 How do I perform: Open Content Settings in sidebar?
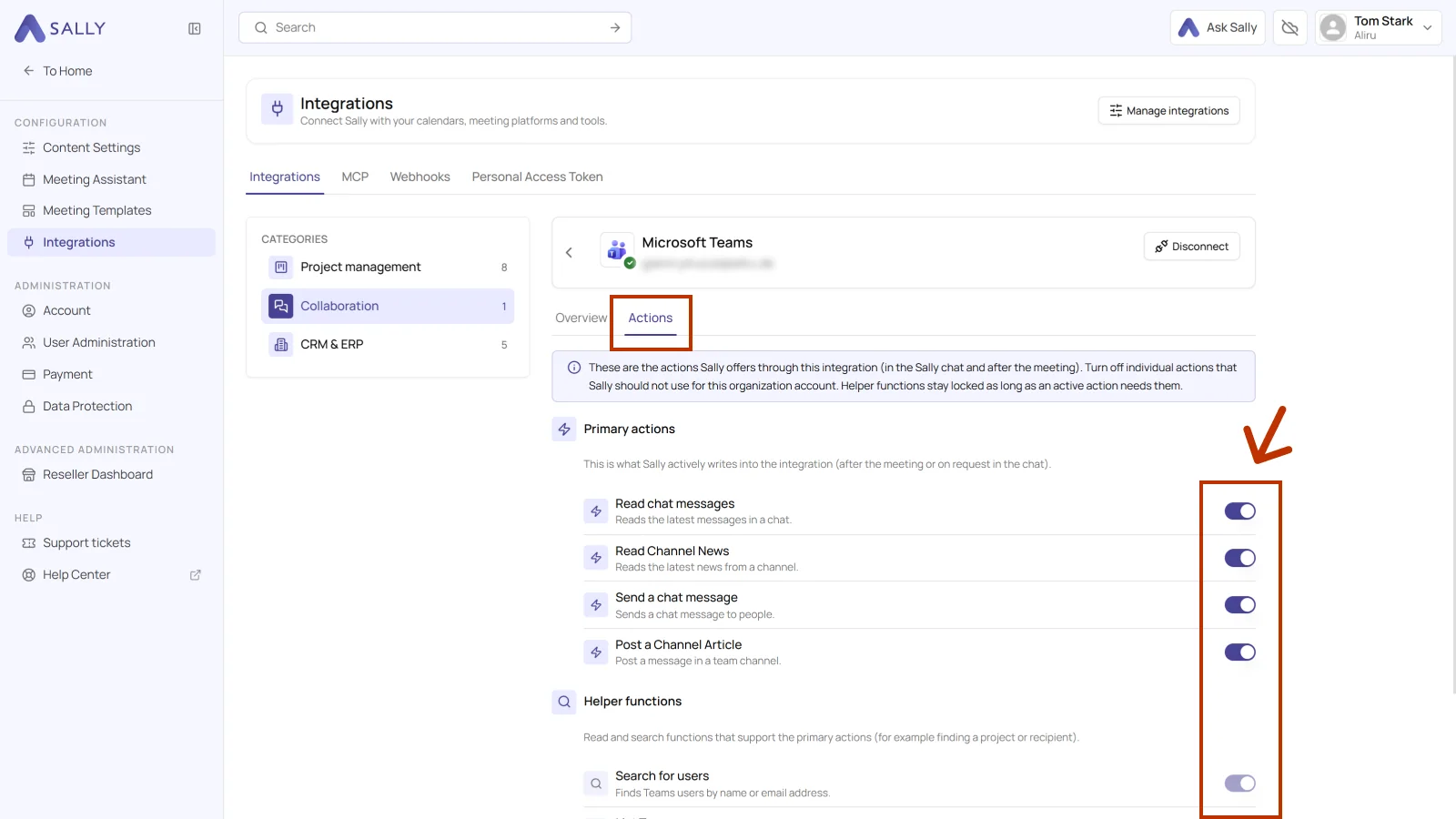pos(111,147)
